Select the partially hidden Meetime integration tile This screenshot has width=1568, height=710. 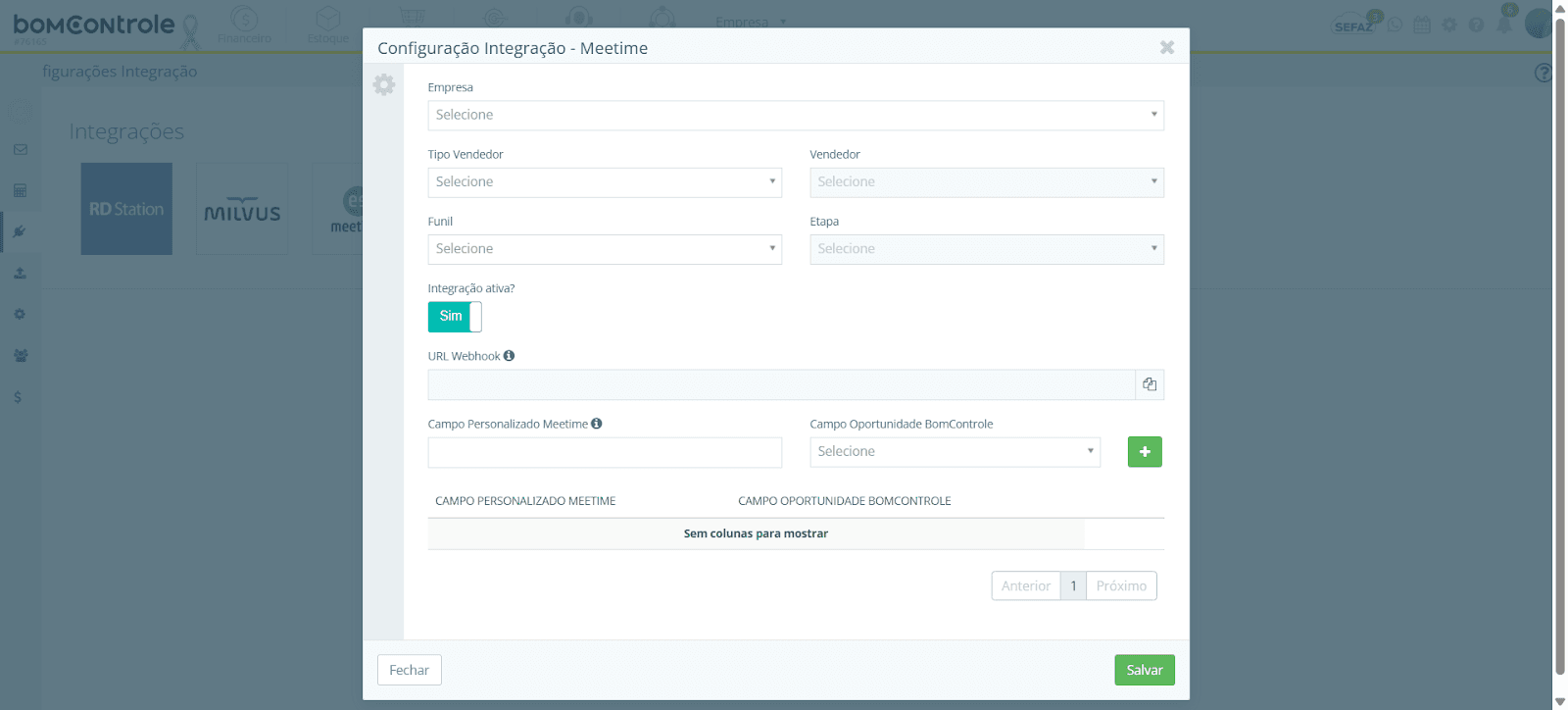tap(338, 209)
